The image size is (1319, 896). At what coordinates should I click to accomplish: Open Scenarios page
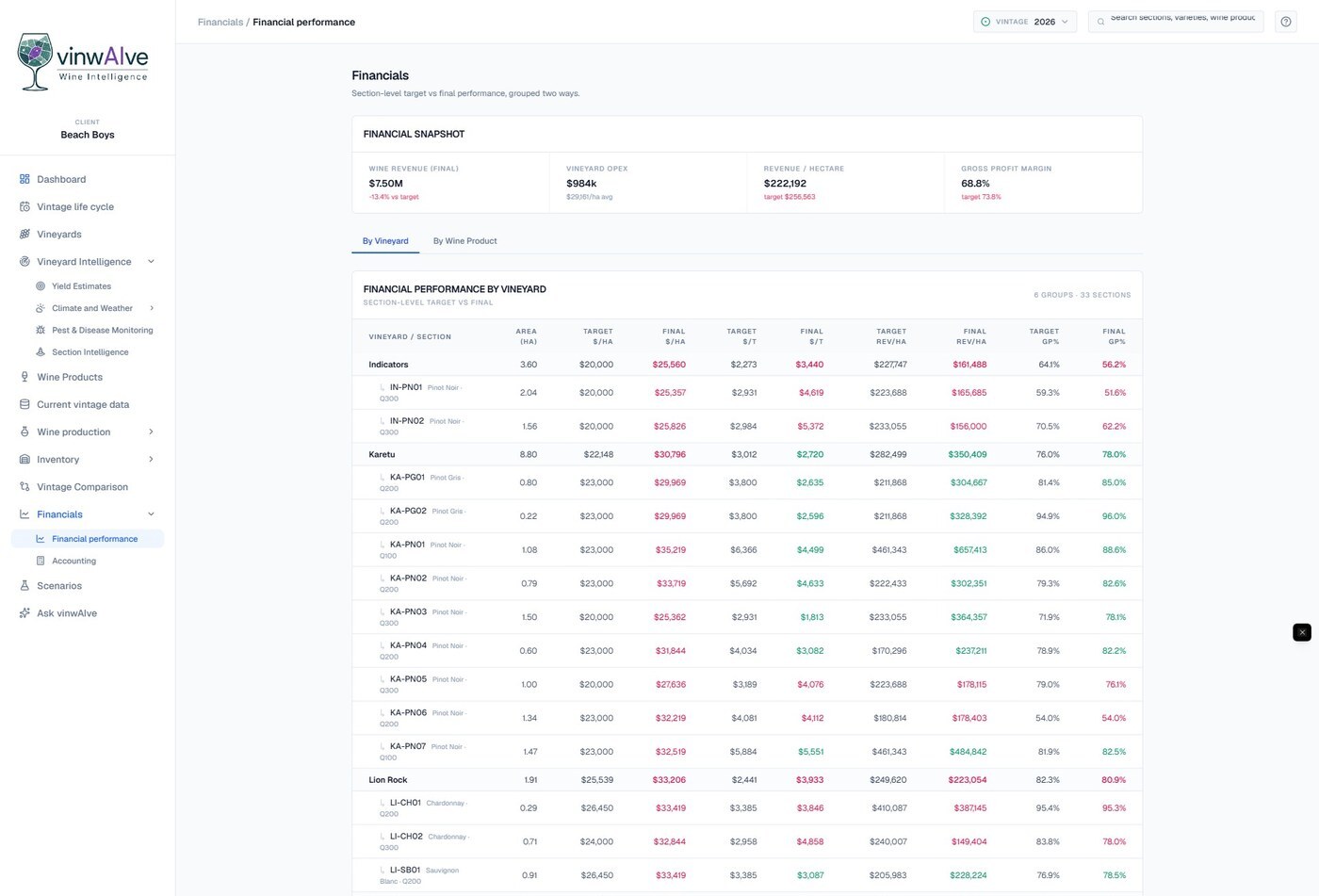tap(87, 585)
